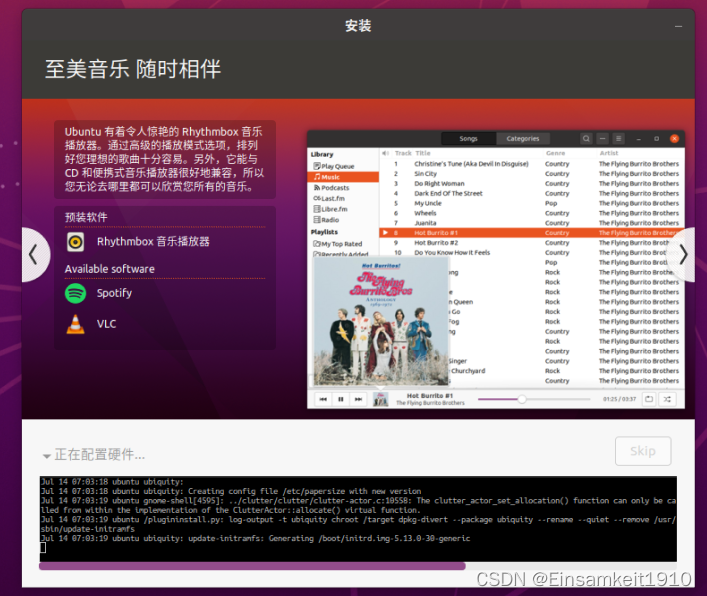
Task: Minimize the installer window
Action: point(678,27)
